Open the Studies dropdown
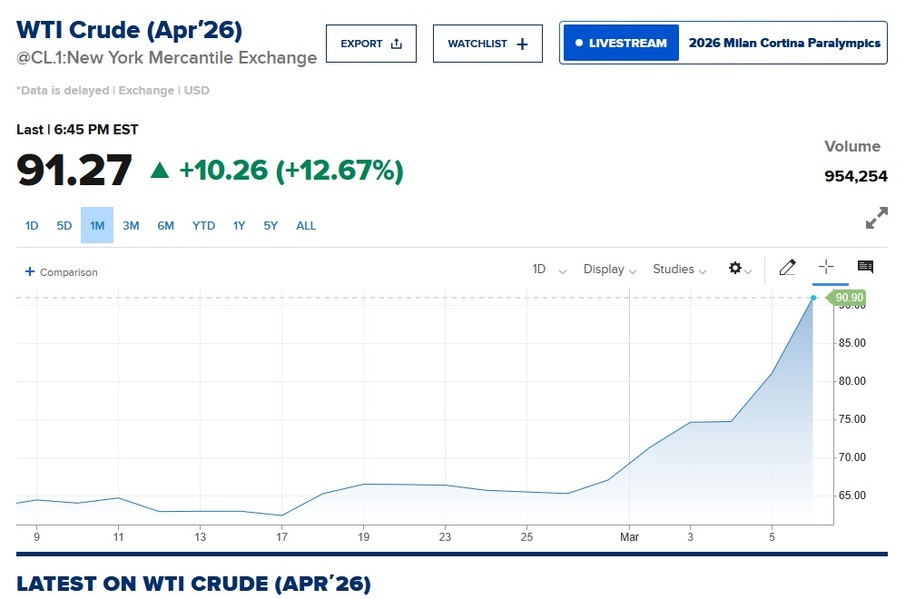This screenshot has height=599, width=915. point(679,269)
